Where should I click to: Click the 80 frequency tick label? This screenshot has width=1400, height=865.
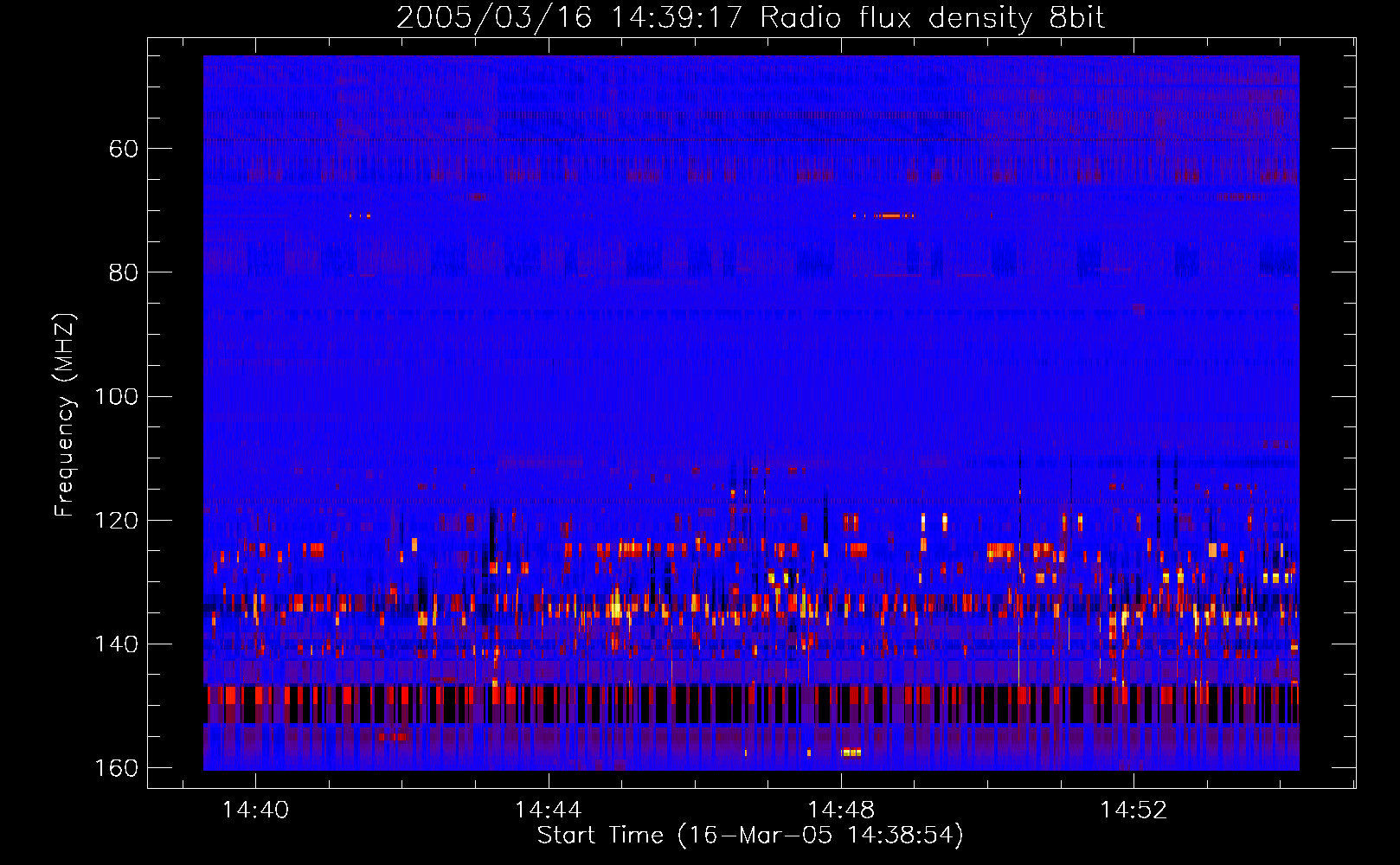[124, 272]
